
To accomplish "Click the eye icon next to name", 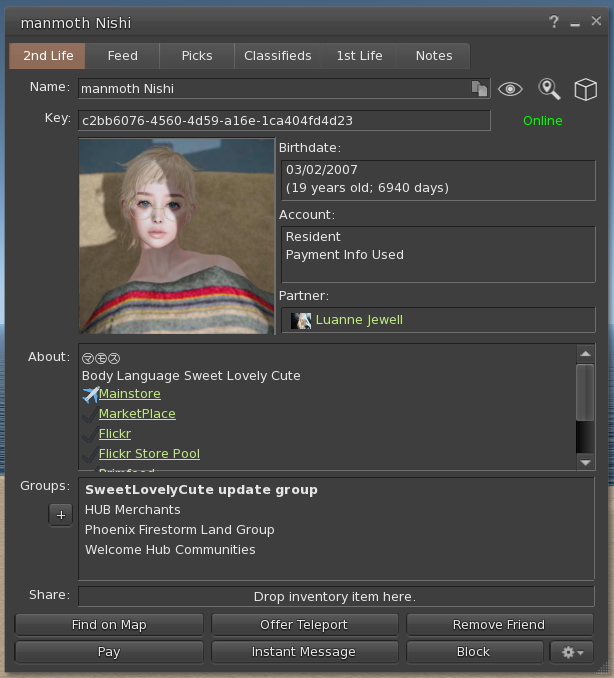I will [x=510, y=89].
